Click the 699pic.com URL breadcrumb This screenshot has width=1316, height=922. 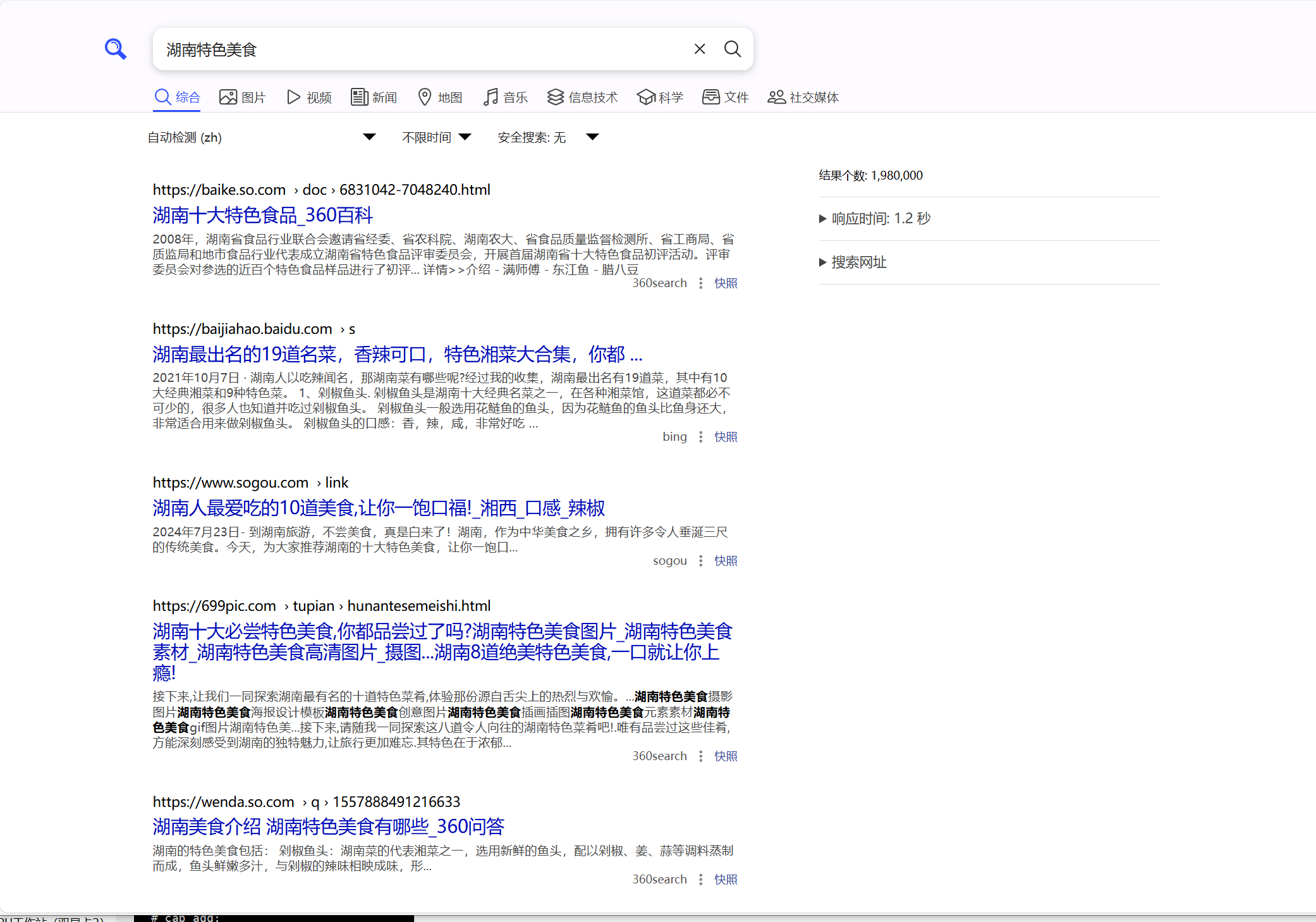click(x=322, y=606)
